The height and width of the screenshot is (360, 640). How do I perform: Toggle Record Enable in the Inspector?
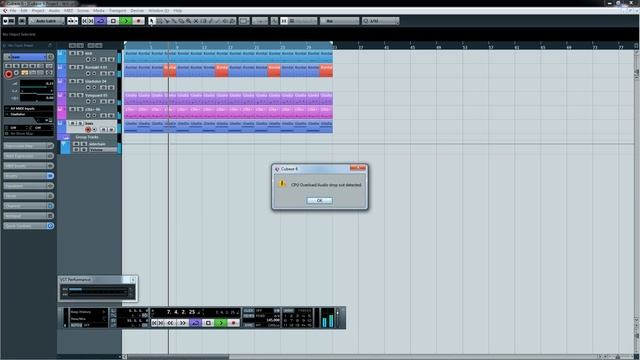click(x=9, y=74)
